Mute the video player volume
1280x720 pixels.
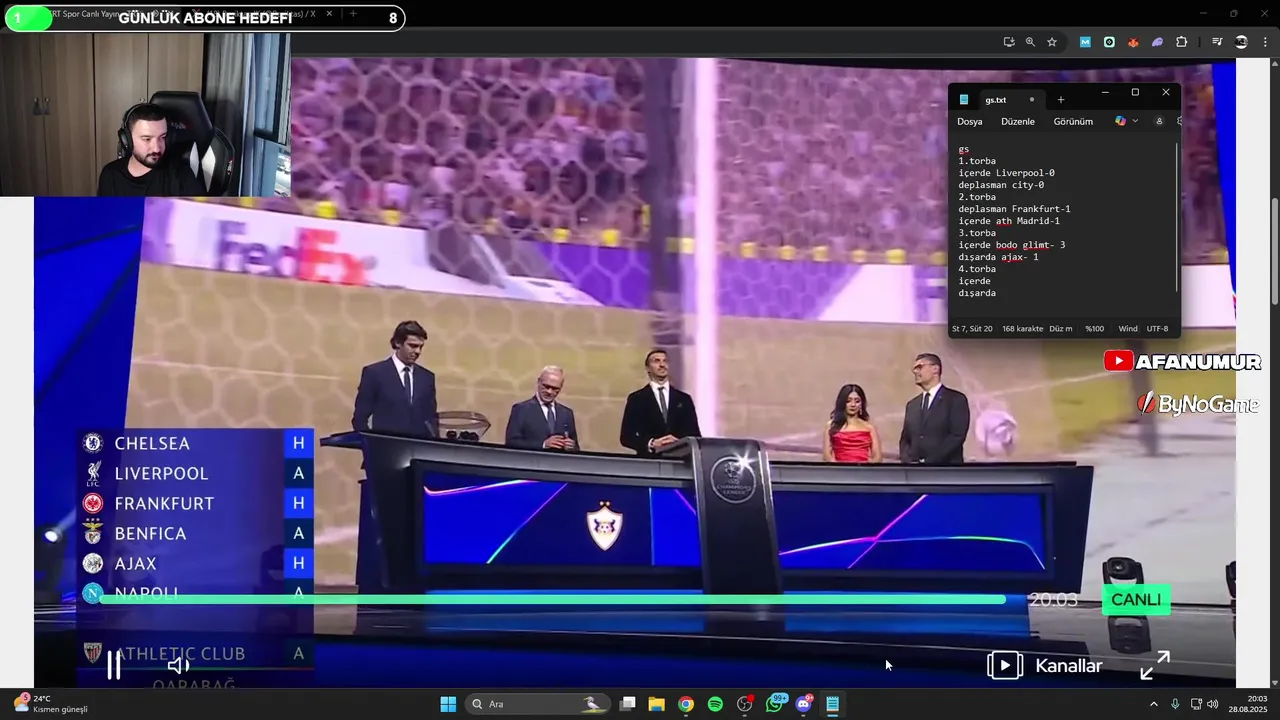pyautogui.click(x=178, y=665)
